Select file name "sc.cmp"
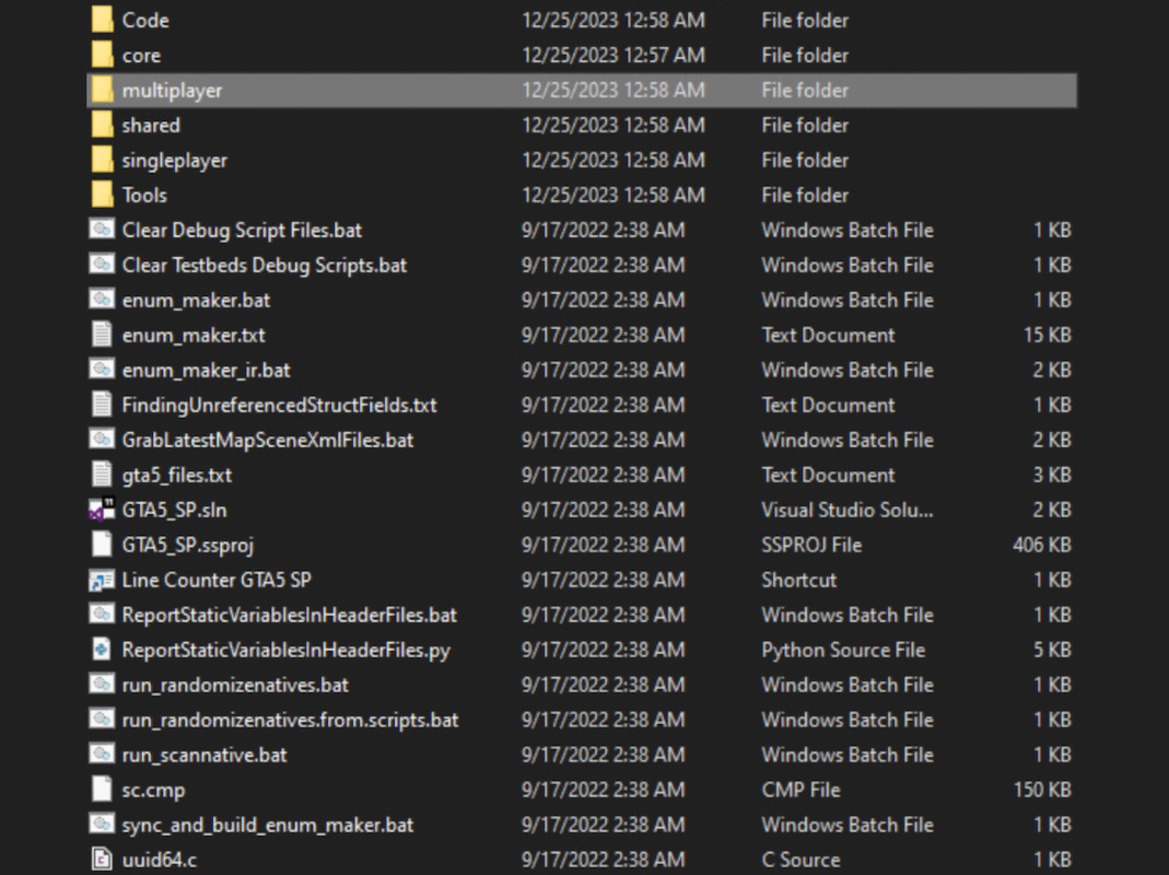The width and height of the screenshot is (1169, 875). (x=154, y=791)
